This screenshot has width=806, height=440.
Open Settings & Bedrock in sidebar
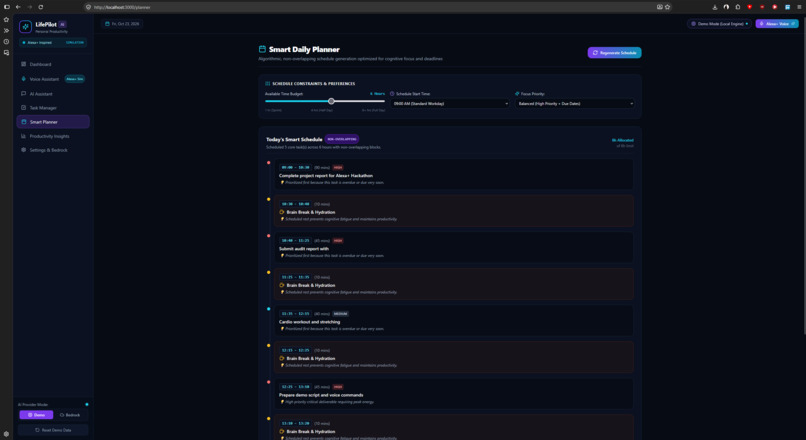pyautogui.click(x=53, y=150)
